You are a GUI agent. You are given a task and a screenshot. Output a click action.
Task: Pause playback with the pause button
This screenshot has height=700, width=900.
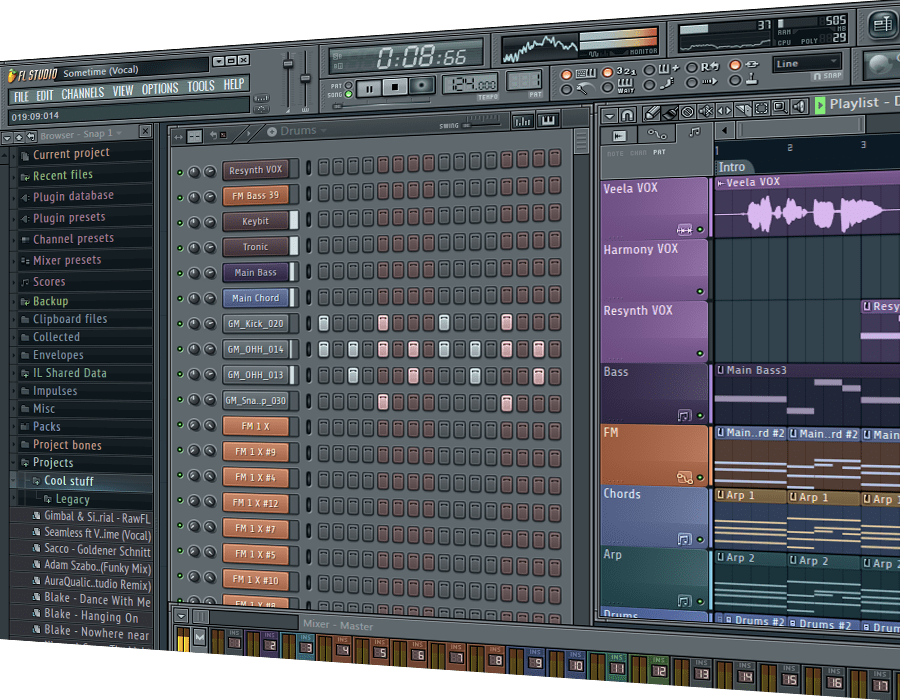tap(369, 89)
